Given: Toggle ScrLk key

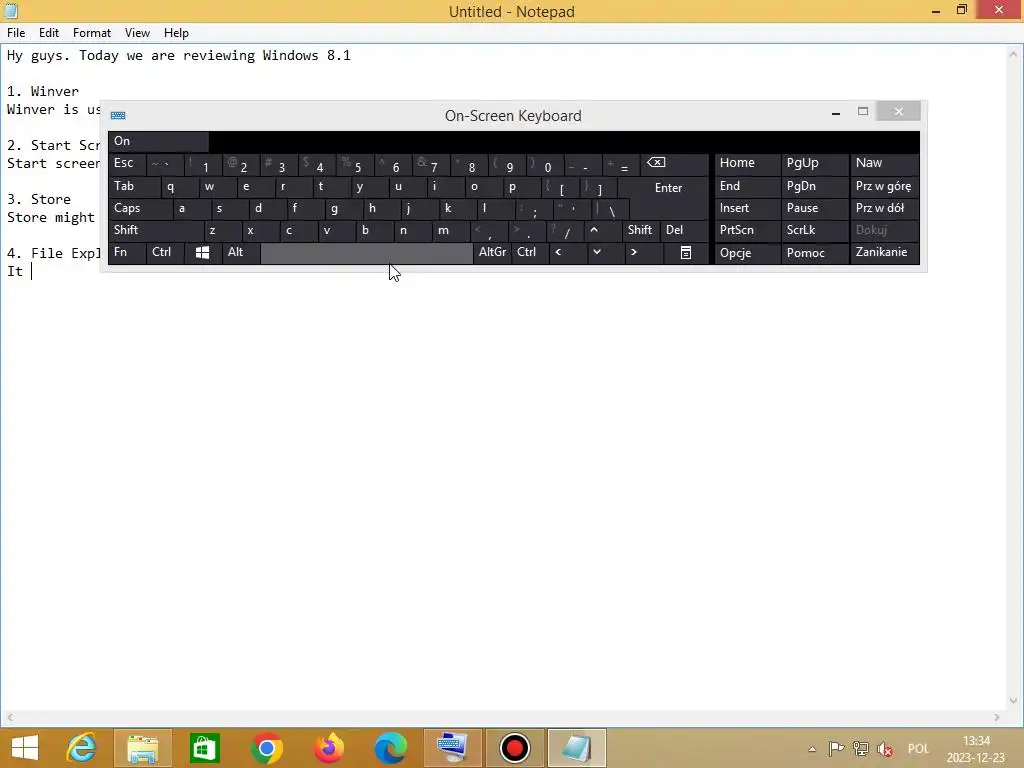Looking at the screenshot, I should click(814, 231).
